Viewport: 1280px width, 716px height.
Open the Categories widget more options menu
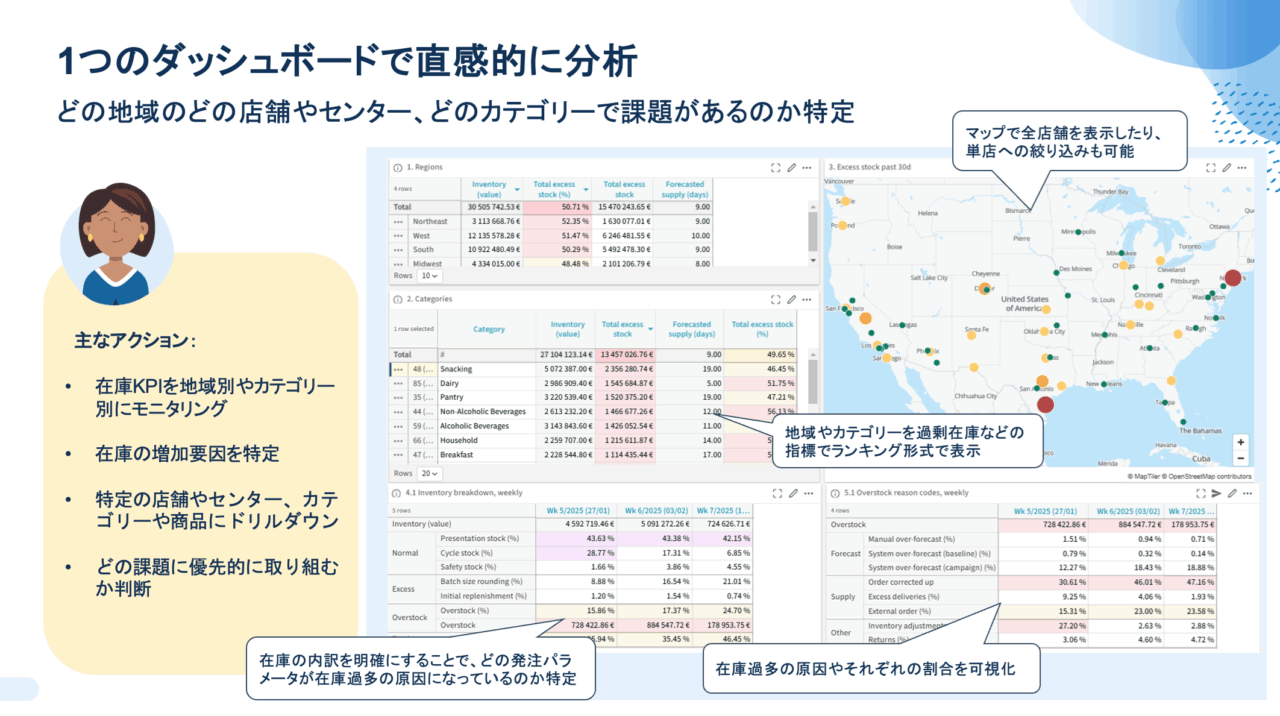806,299
